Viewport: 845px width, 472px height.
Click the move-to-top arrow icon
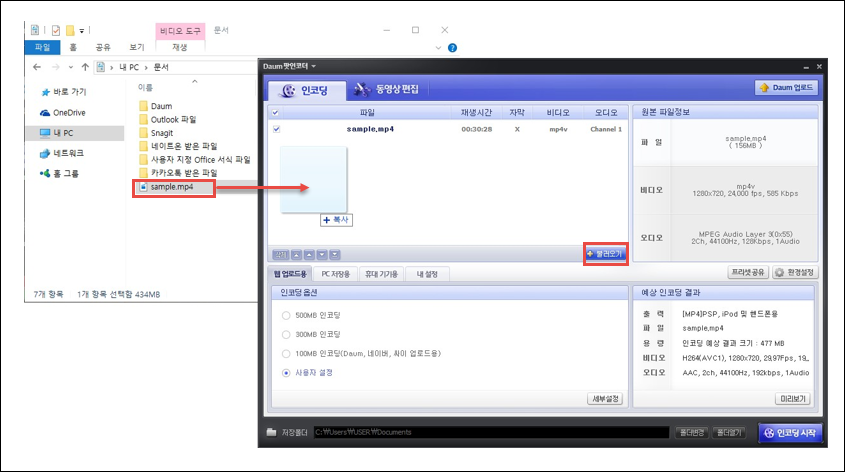(x=296, y=255)
